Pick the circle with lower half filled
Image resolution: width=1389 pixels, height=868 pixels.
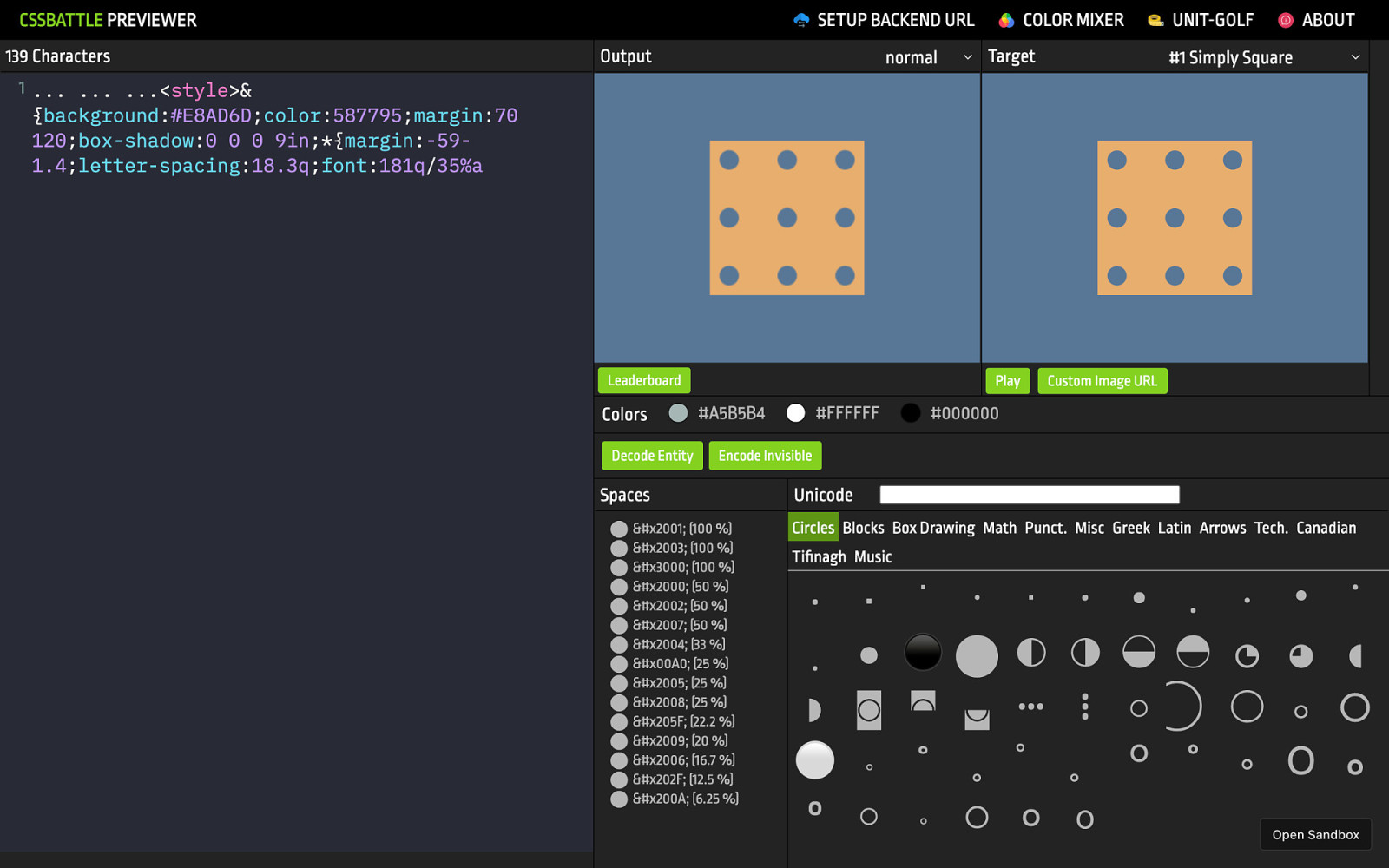click(x=1139, y=653)
